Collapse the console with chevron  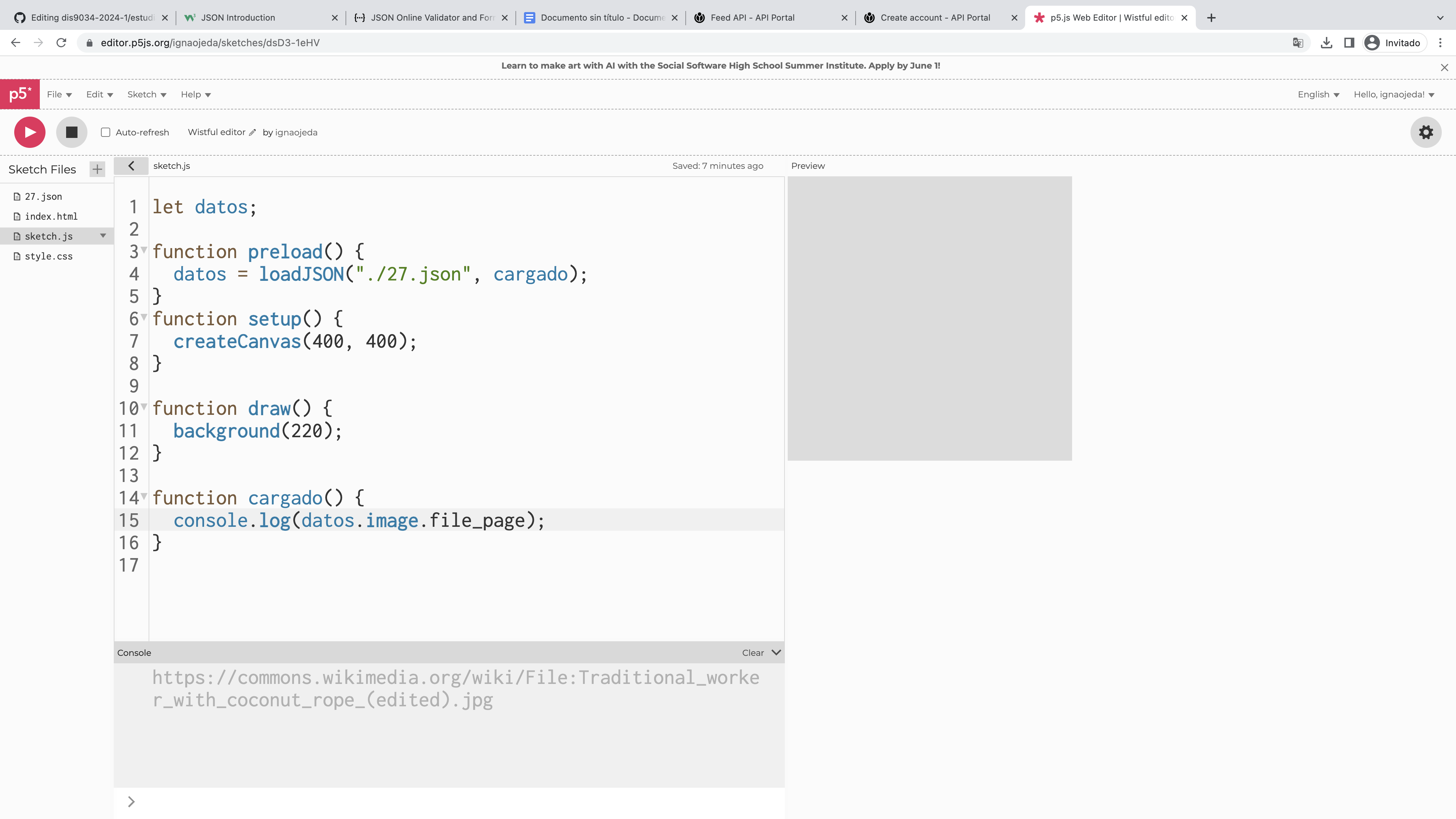point(777,652)
